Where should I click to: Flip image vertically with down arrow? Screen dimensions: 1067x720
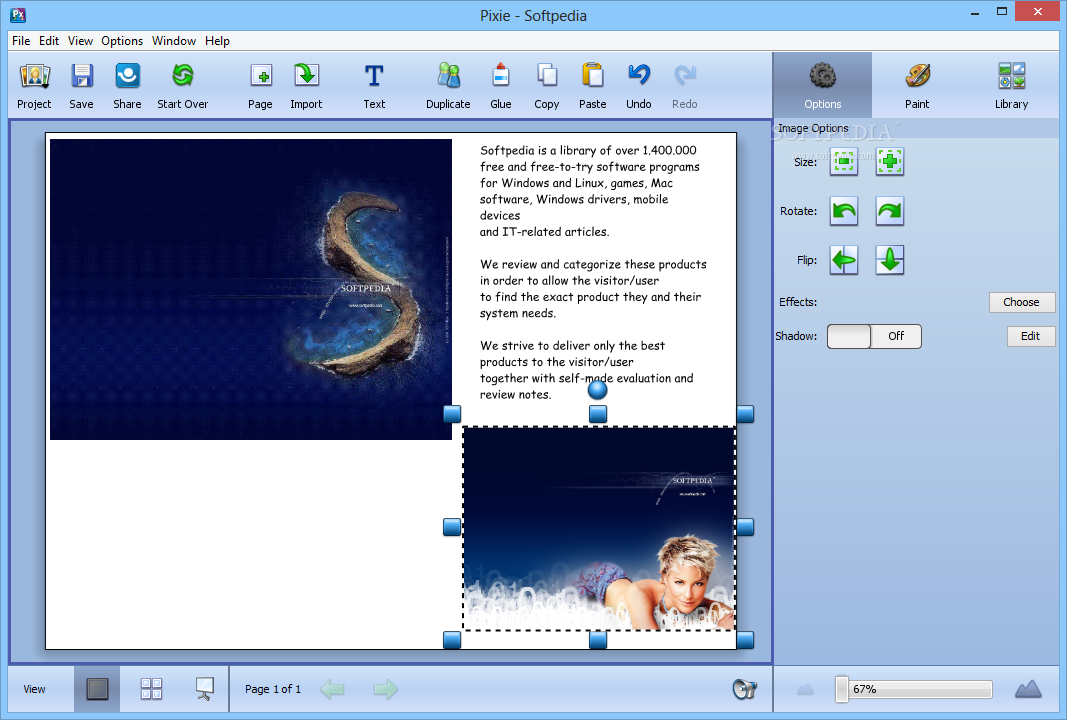(890, 260)
